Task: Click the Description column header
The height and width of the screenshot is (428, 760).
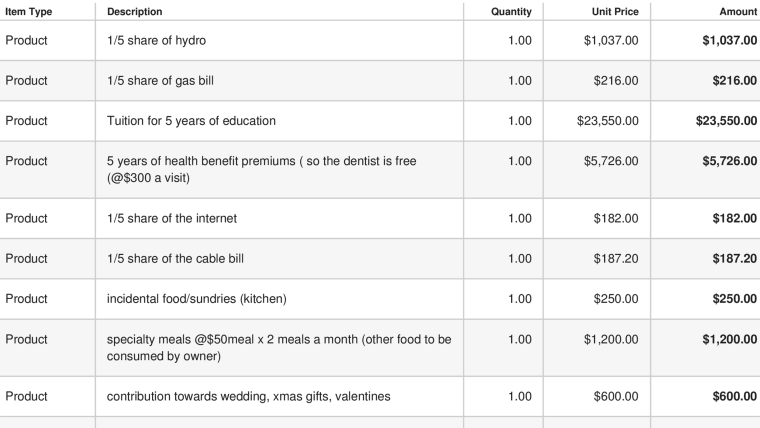Action: click(135, 12)
